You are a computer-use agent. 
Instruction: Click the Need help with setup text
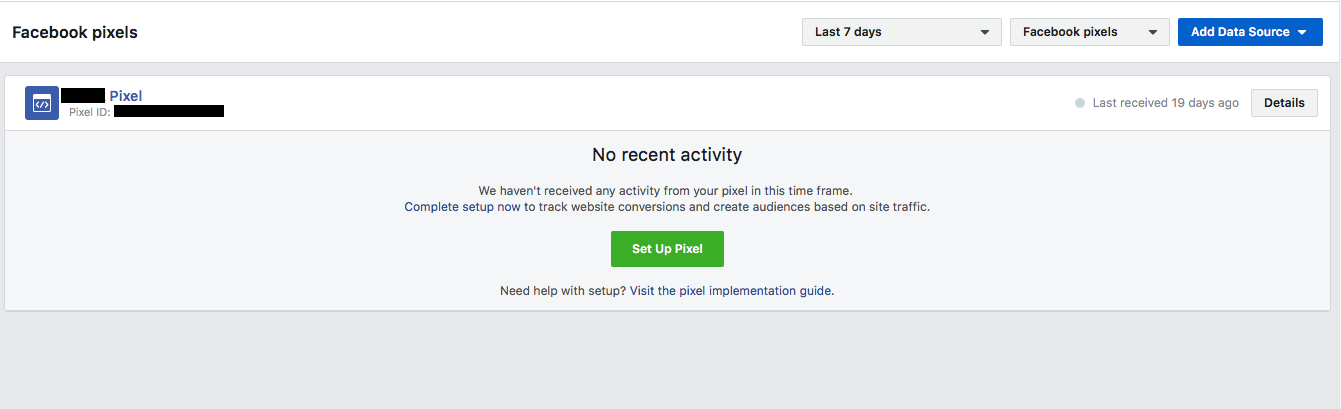tap(562, 291)
